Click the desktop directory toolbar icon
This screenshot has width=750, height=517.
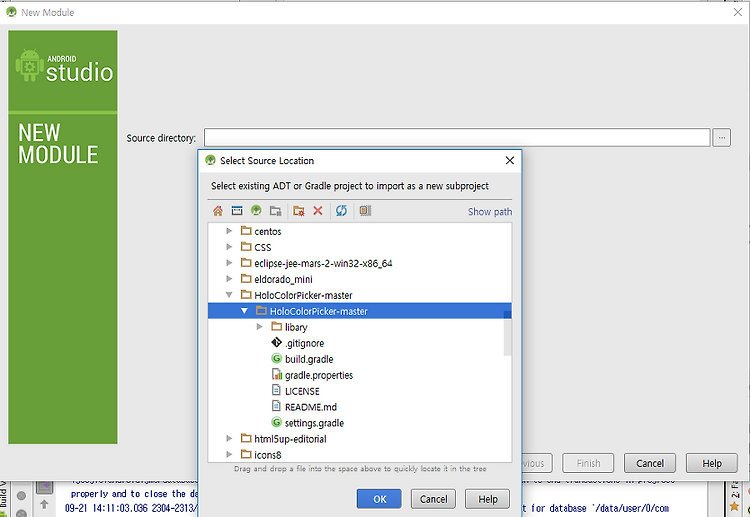pos(237,211)
